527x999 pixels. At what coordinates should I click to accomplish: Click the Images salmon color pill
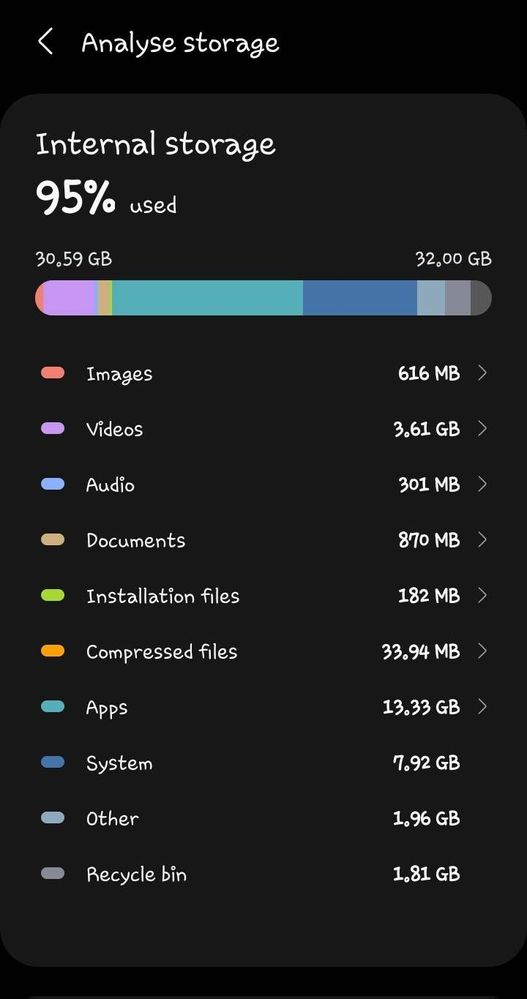pos(53,373)
